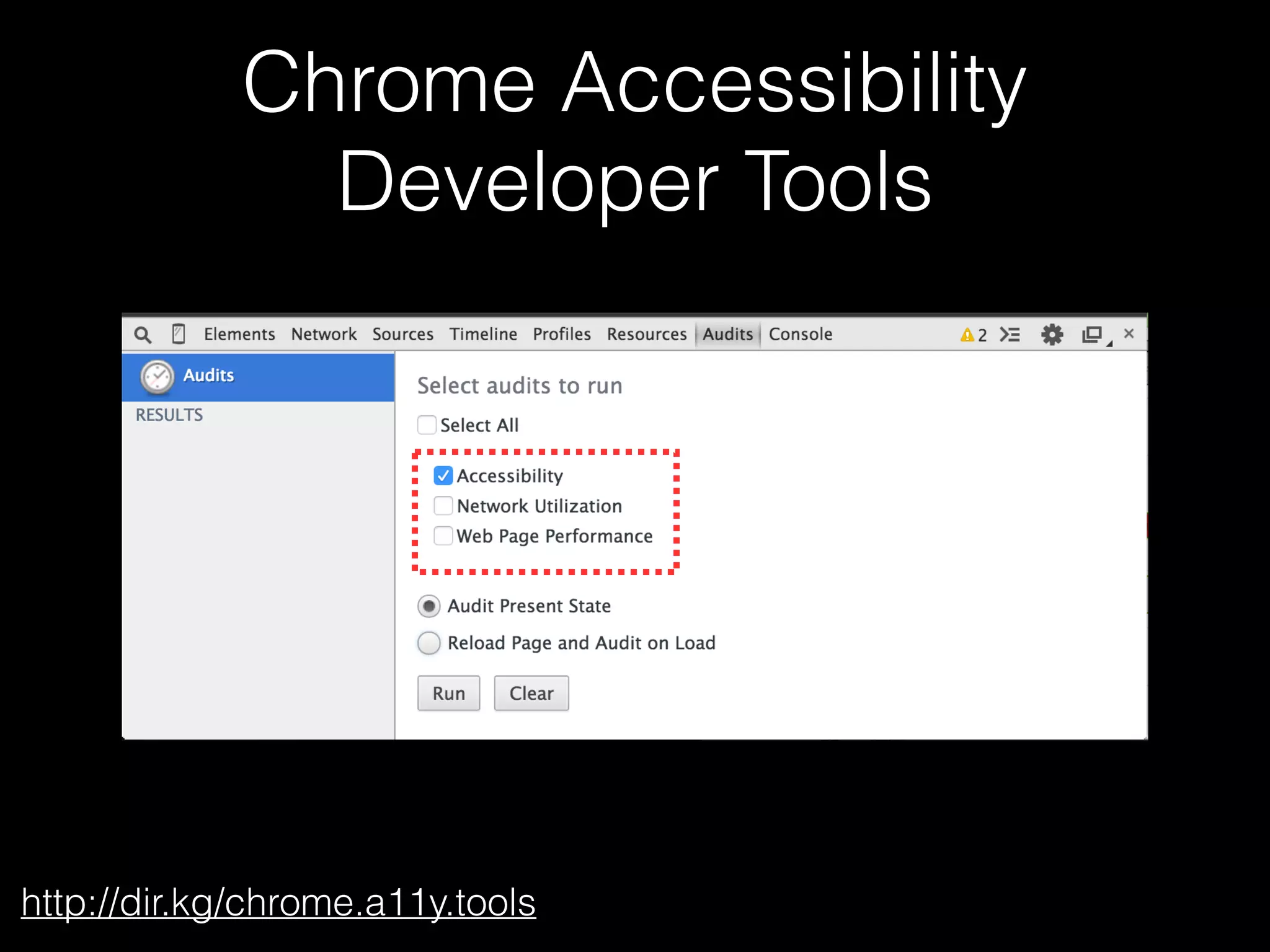Click the dock-to-window icon
Viewport: 1270px width, 952px height.
click(1093, 335)
